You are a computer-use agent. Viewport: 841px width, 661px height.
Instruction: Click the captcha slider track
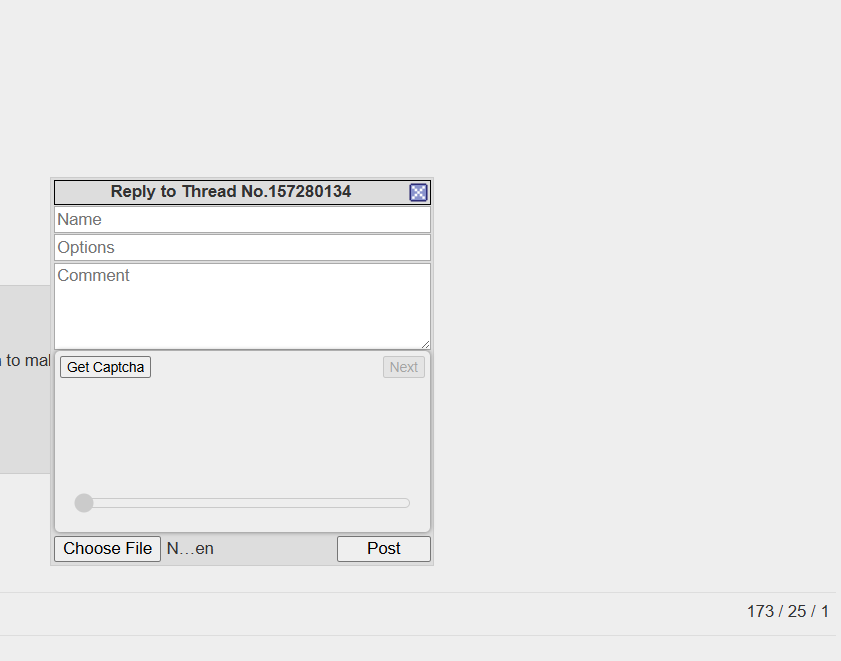242,503
